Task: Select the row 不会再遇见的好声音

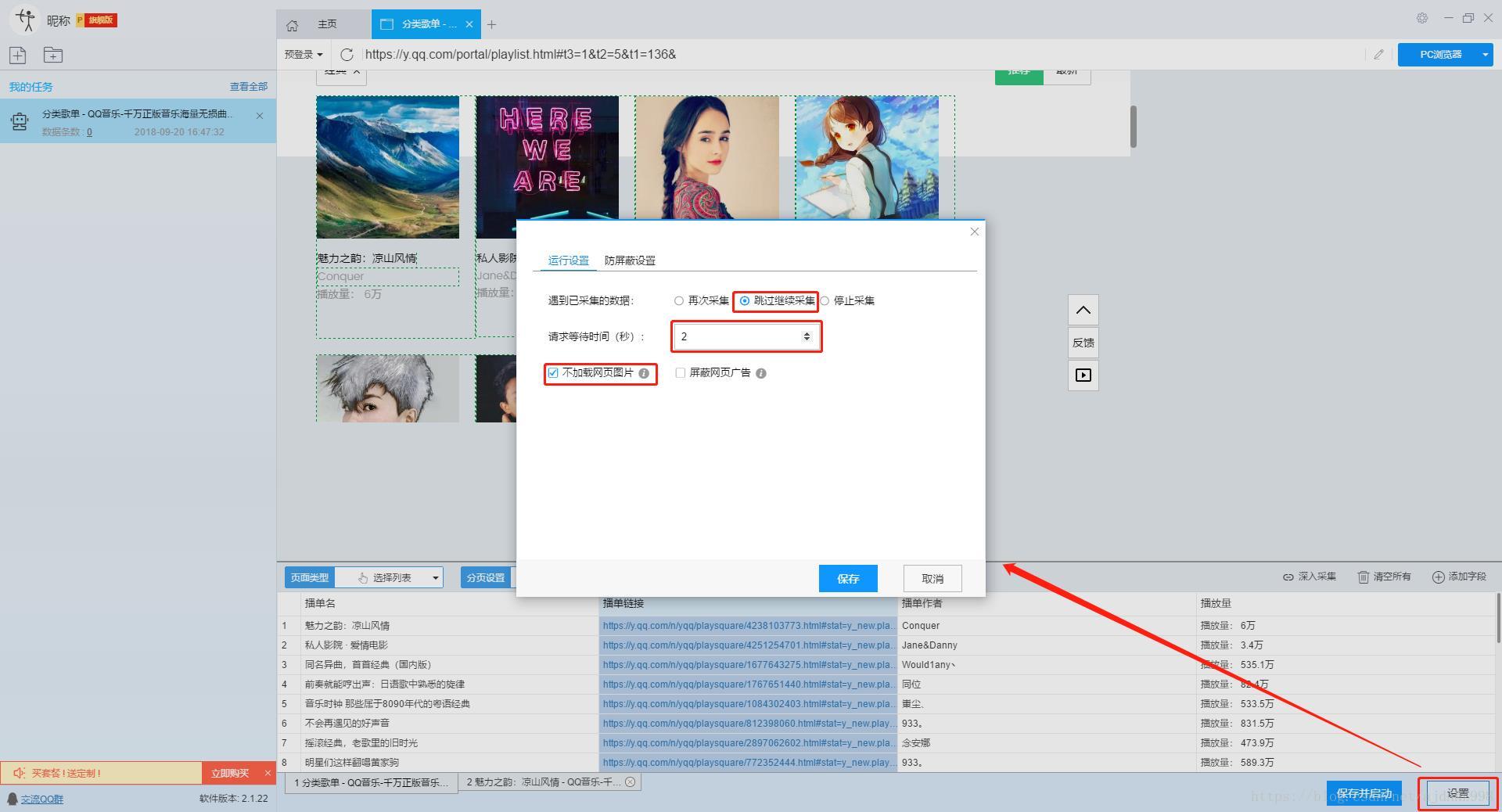Action: (888, 724)
